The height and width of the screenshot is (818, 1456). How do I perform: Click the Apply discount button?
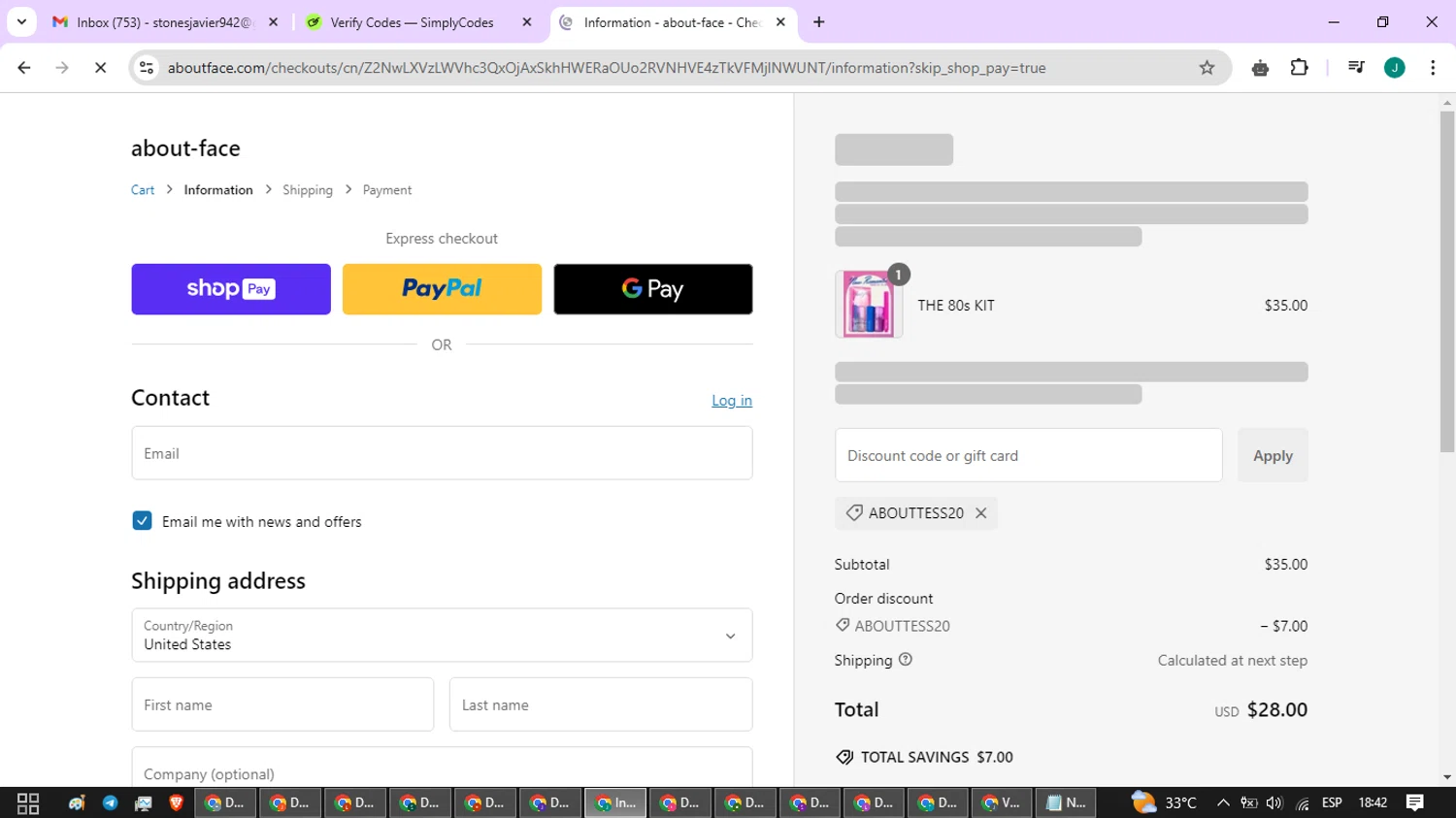pos(1273,455)
